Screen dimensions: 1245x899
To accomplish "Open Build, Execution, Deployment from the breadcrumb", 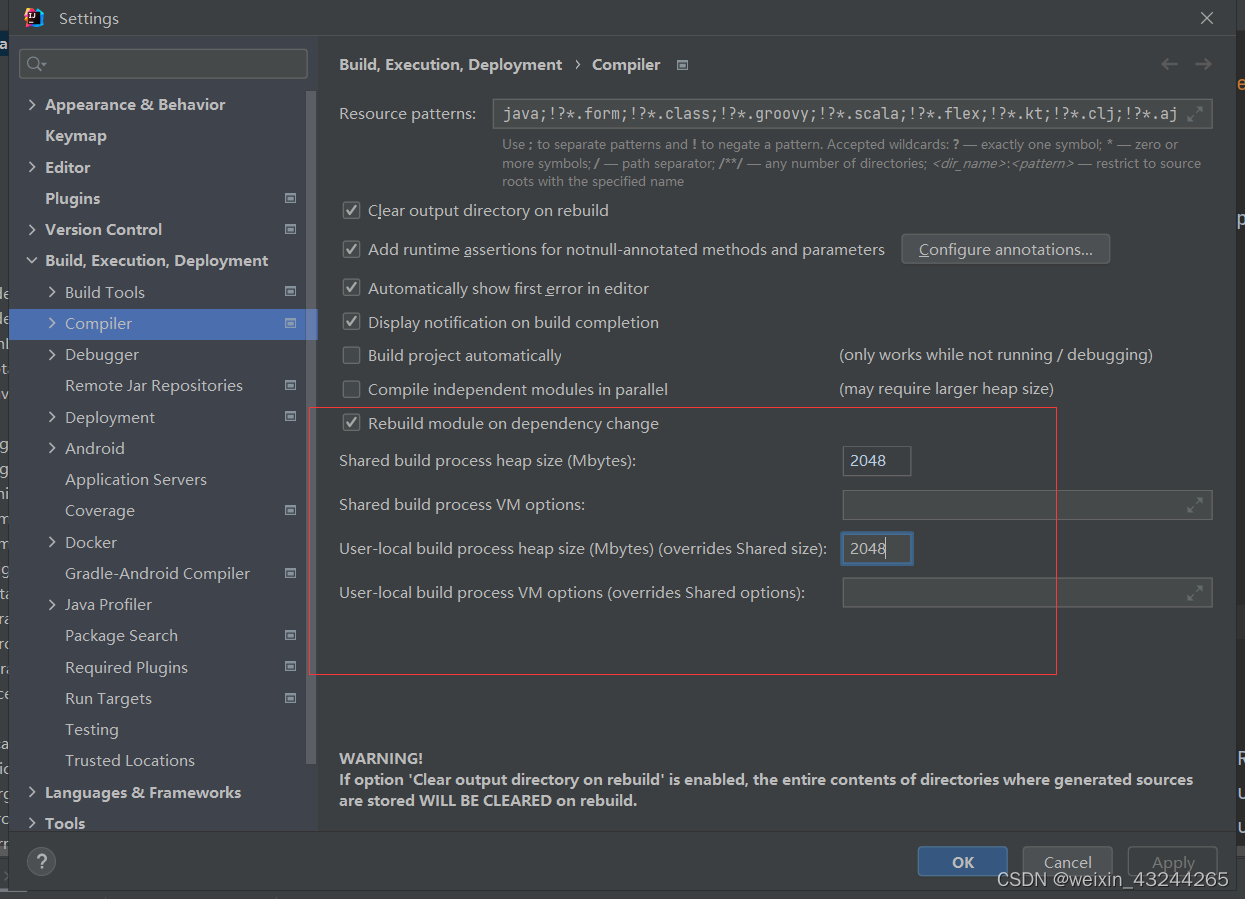I will point(450,64).
